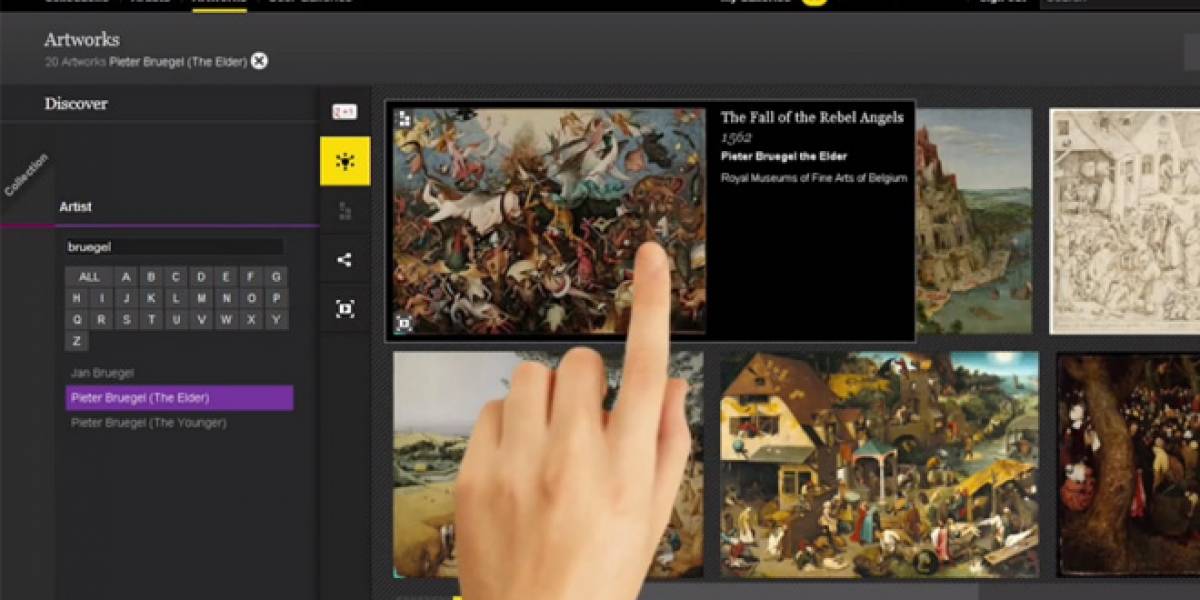Switch to the rotated Collection tab
Image resolution: width=1200 pixels, height=600 pixels.
pos(26,175)
